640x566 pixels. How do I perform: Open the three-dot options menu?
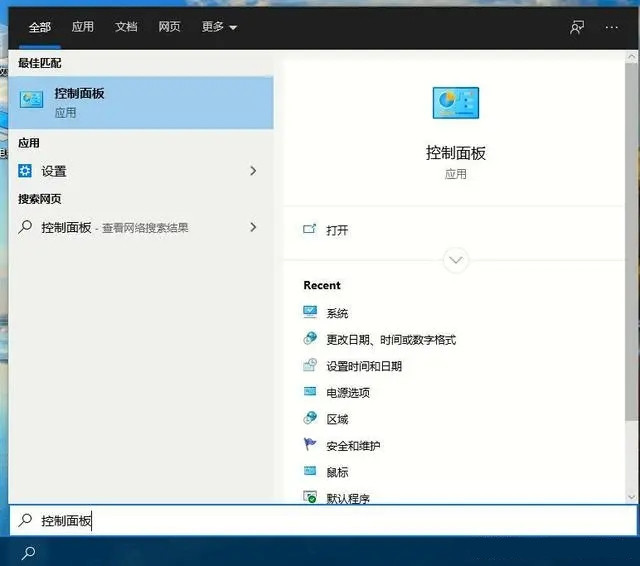click(611, 27)
